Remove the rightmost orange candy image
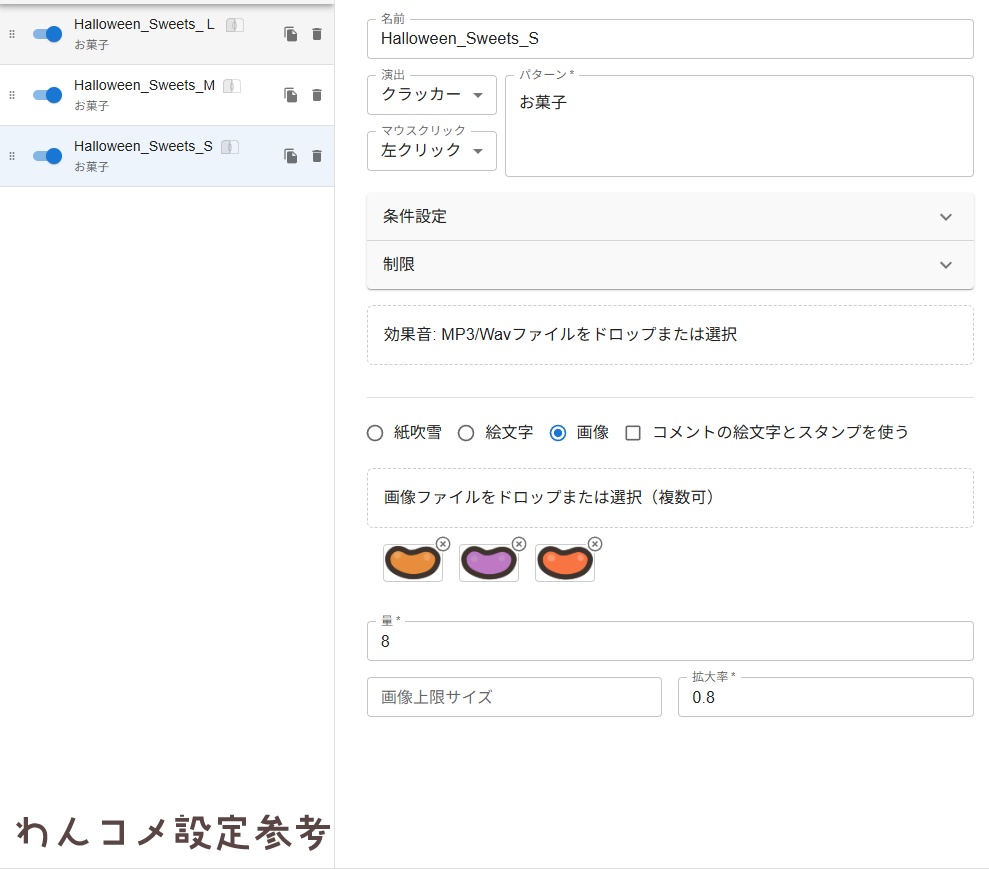 [595, 544]
